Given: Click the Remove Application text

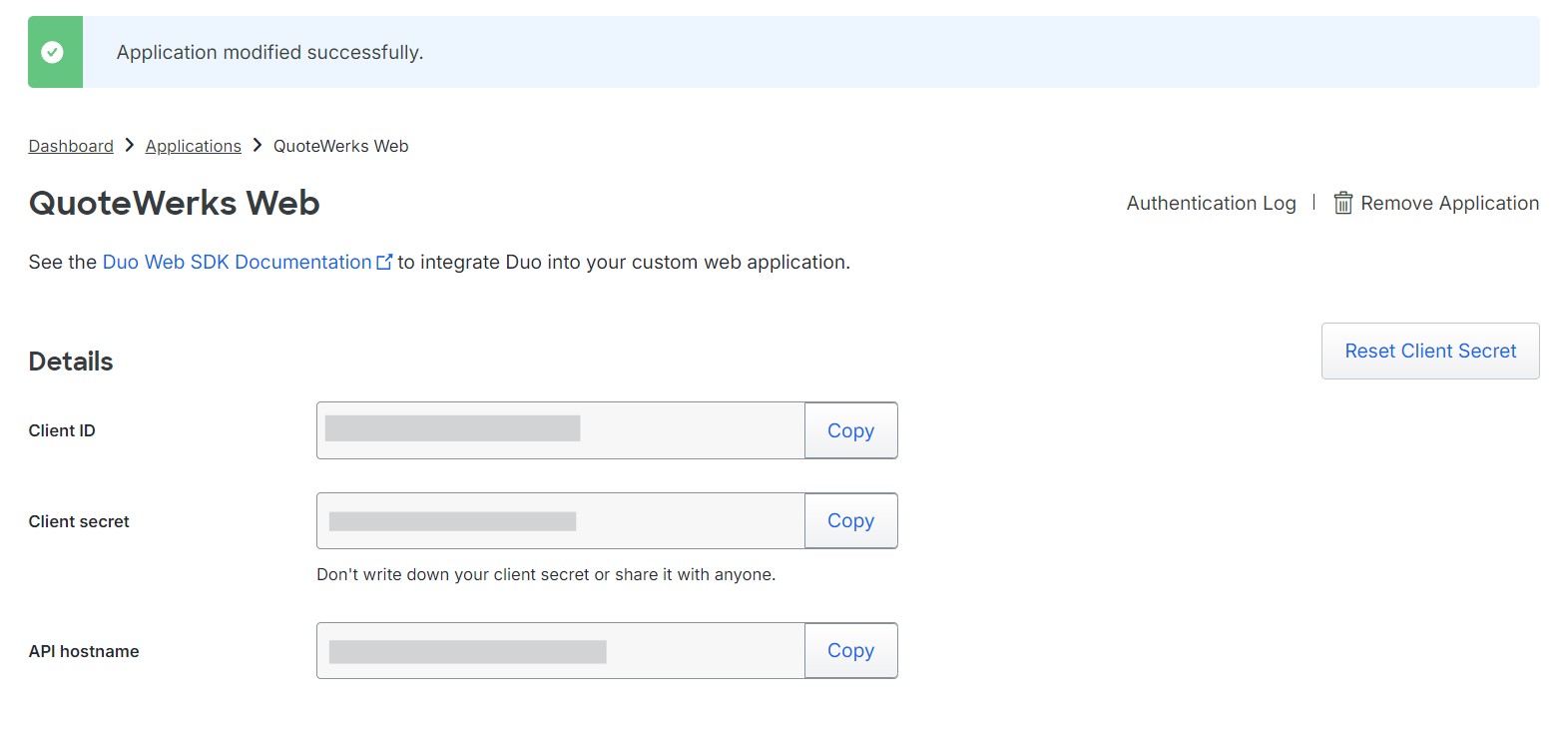Looking at the screenshot, I should pos(1449,203).
